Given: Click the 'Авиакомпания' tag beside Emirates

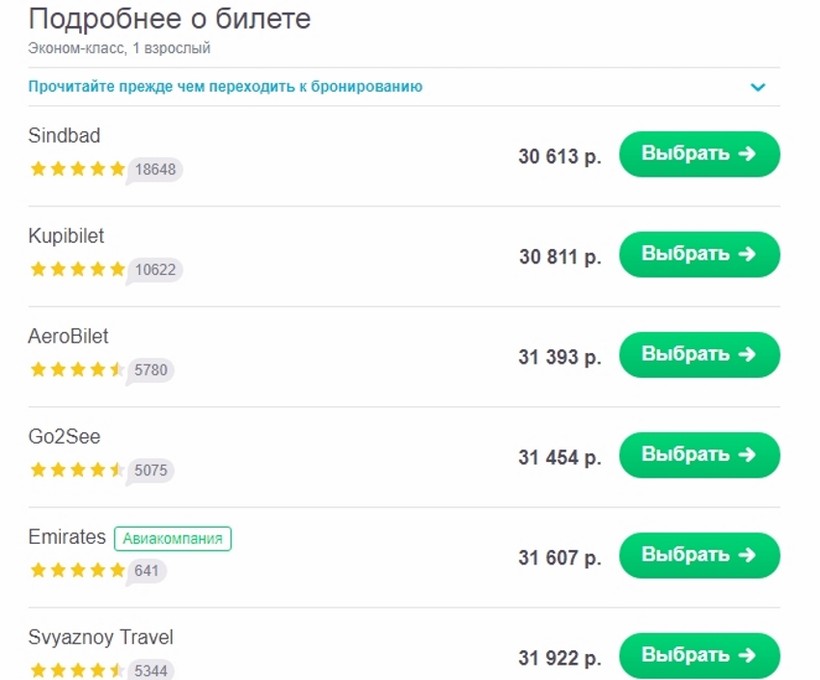Looking at the screenshot, I should tap(173, 539).
